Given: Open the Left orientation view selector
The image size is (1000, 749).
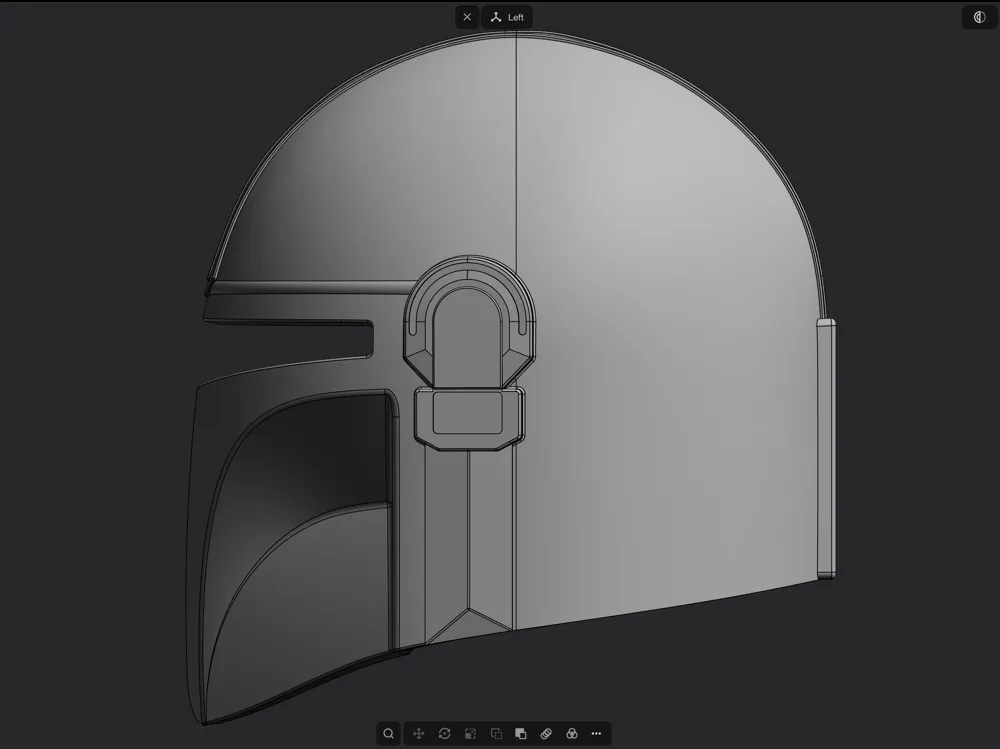Looking at the screenshot, I should [508, 17].
